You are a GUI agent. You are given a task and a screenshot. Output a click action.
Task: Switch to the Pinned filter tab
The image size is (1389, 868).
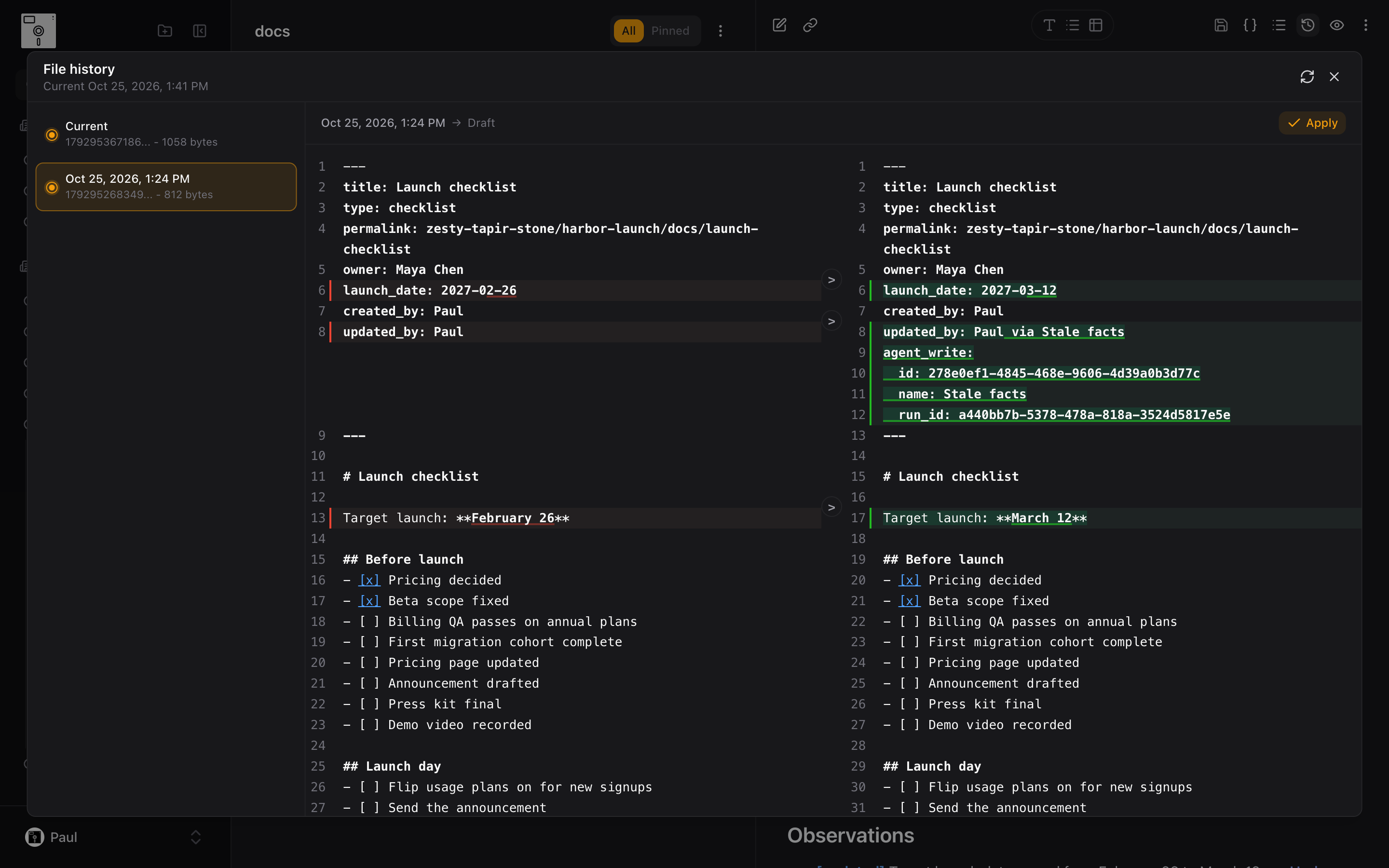coord(670,30)
